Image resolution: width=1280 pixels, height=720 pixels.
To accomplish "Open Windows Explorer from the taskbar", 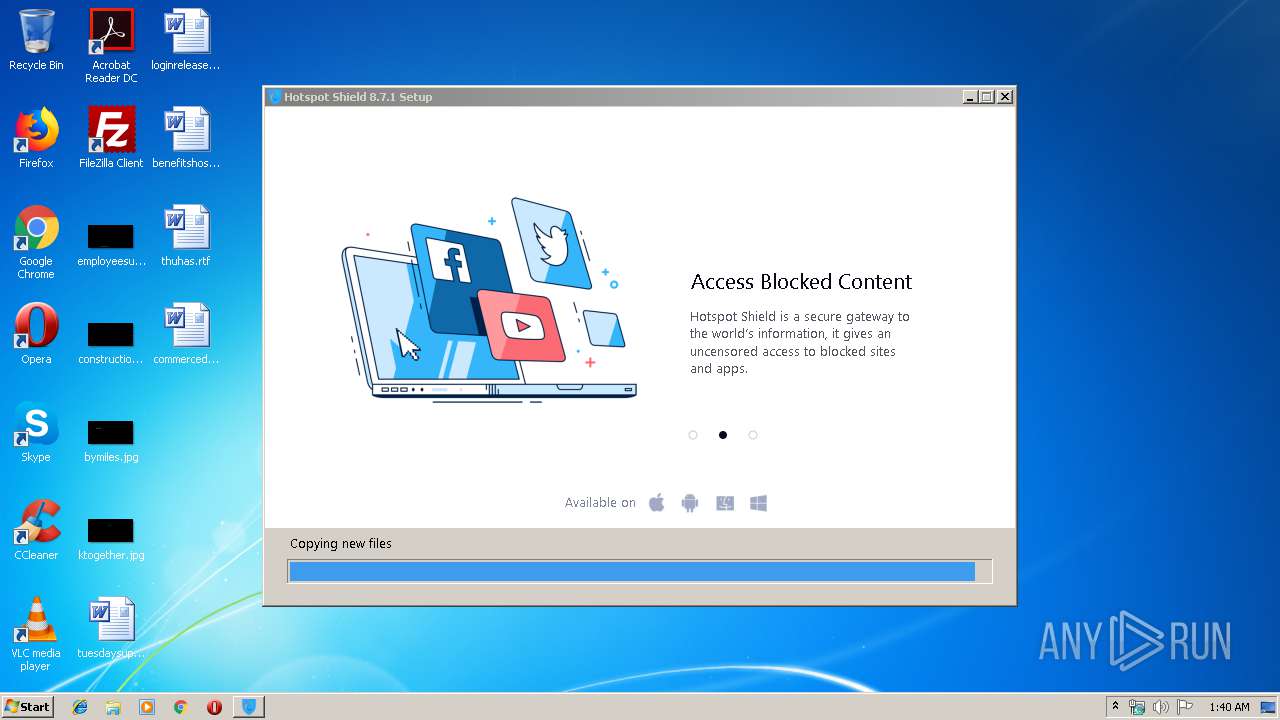I will (113, 707).
